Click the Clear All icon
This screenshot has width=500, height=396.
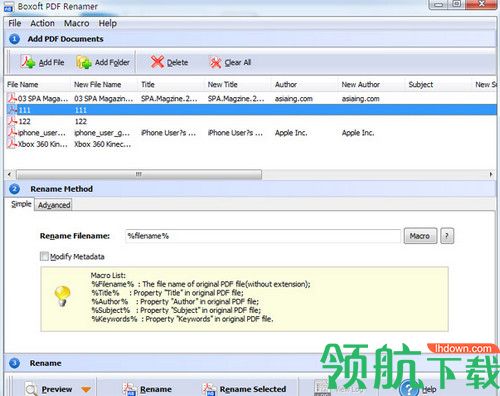(x=215, y=62)
